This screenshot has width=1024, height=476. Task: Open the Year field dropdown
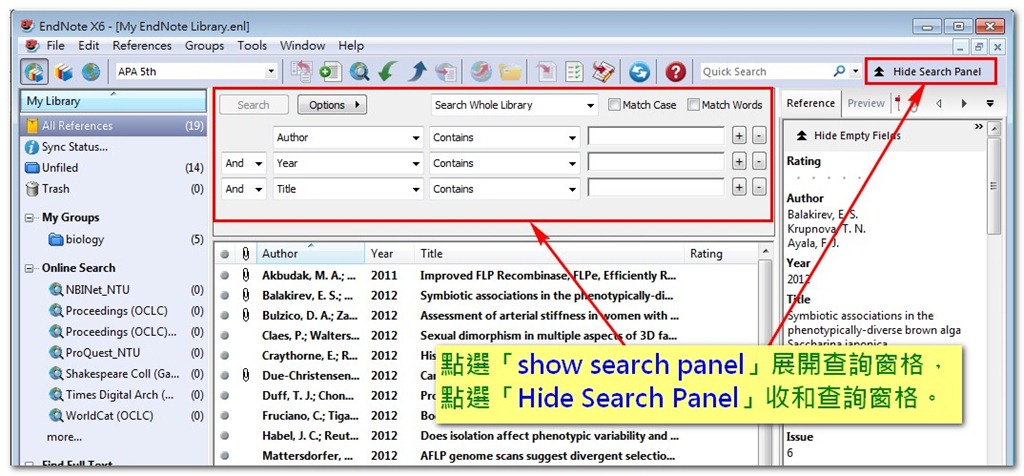pyautogui.click(x=416, y=163)
